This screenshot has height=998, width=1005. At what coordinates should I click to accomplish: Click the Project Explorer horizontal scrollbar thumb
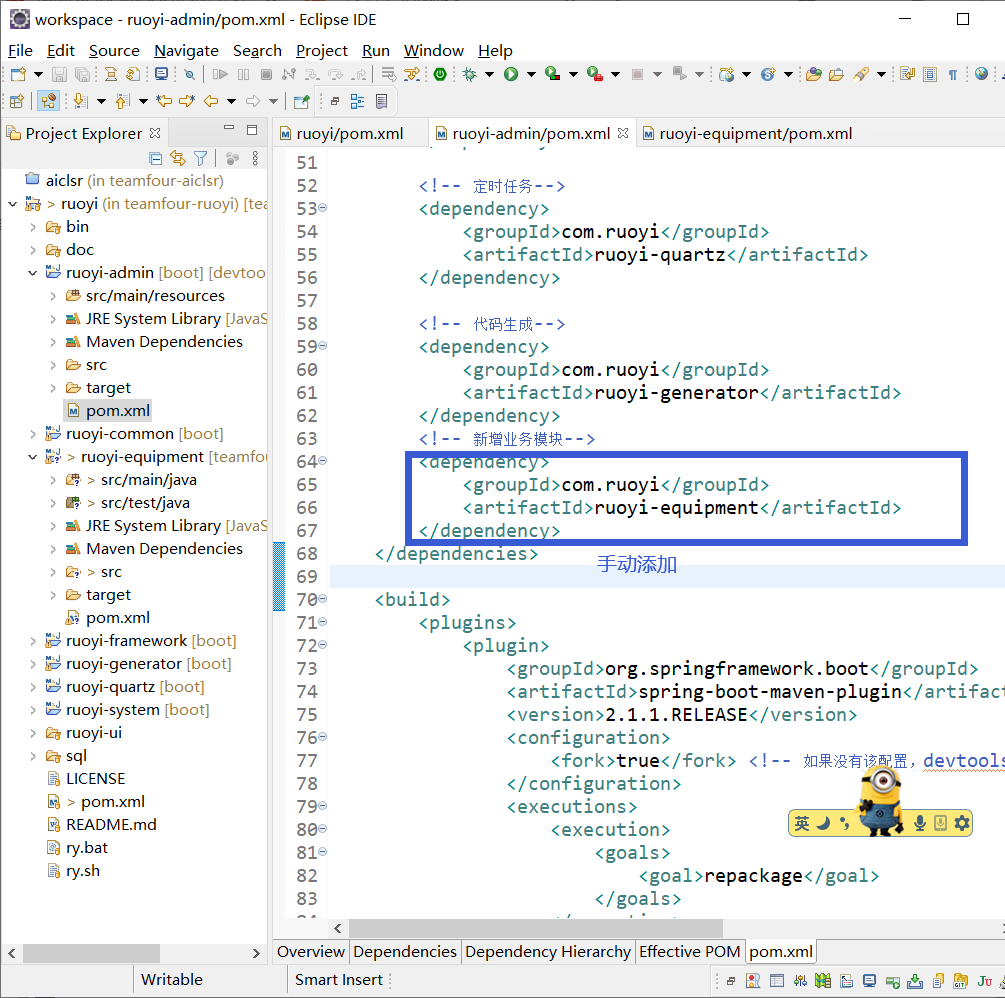91,953
